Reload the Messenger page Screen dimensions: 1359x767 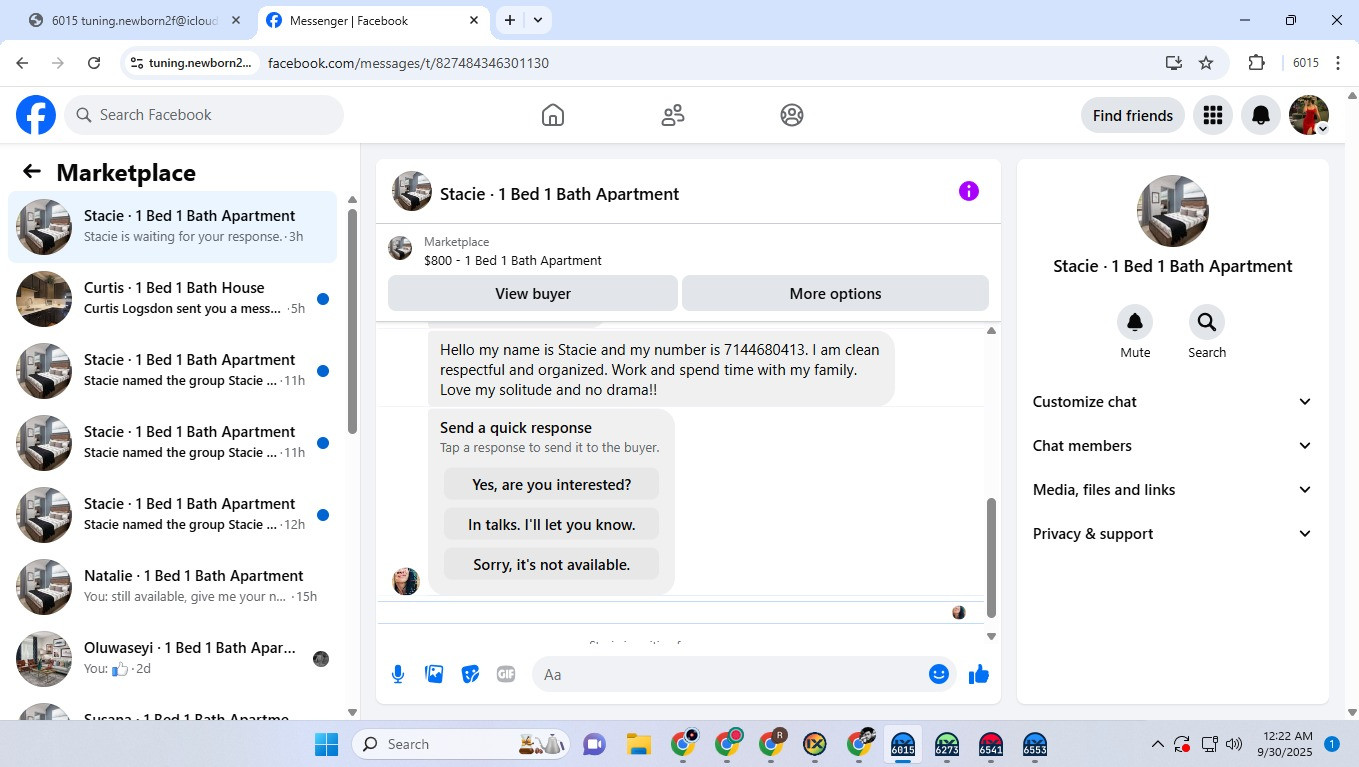pos(94,63)
